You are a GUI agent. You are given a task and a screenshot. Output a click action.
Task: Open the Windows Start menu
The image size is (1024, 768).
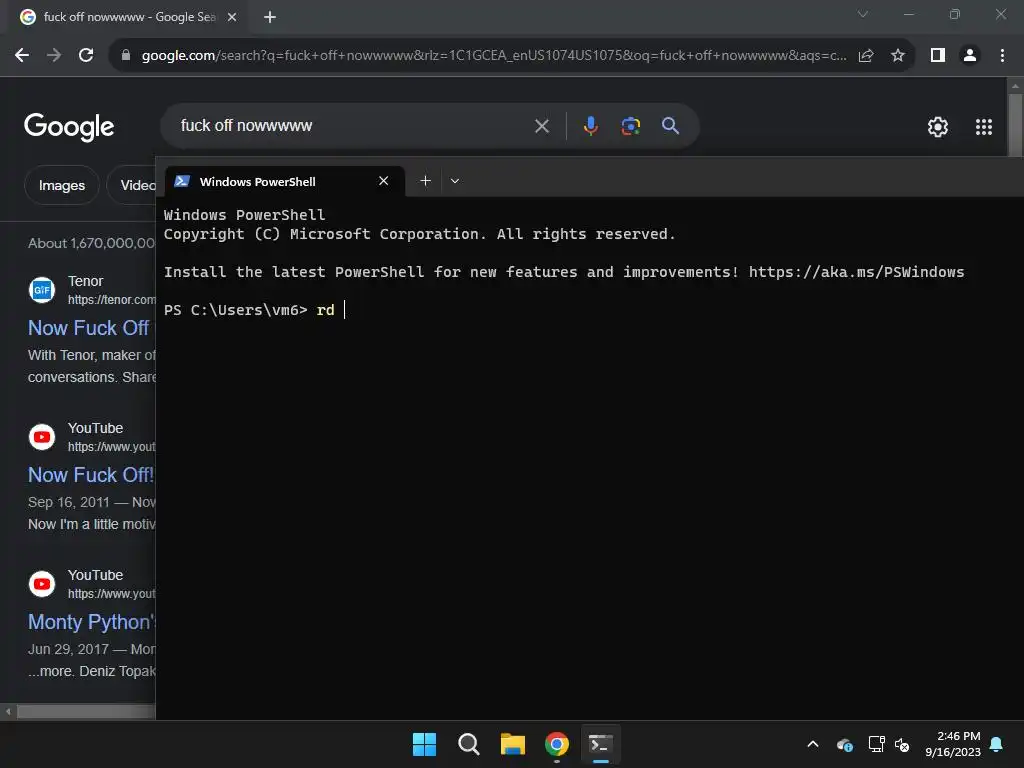pyautogui.click(x=424, y=744)
